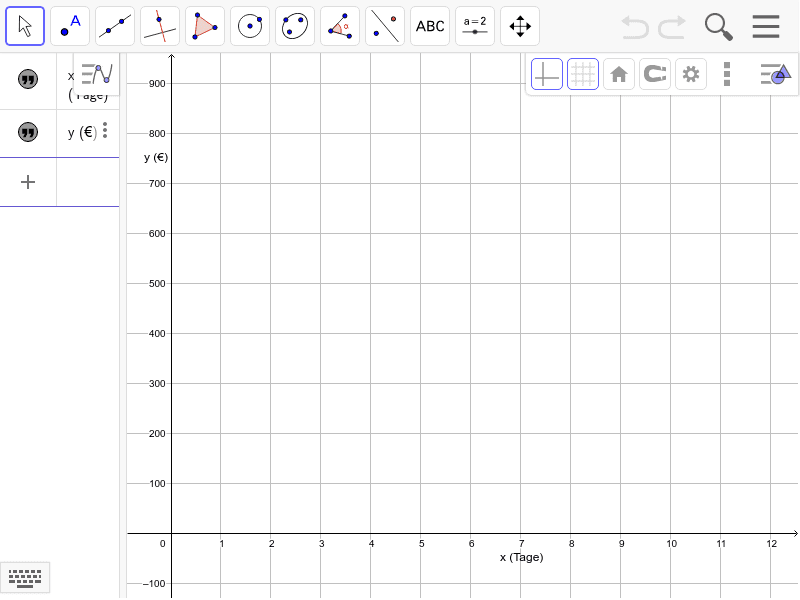Click the x (Tage) axis label
The image size is (800, 600).
click(521, 557)
